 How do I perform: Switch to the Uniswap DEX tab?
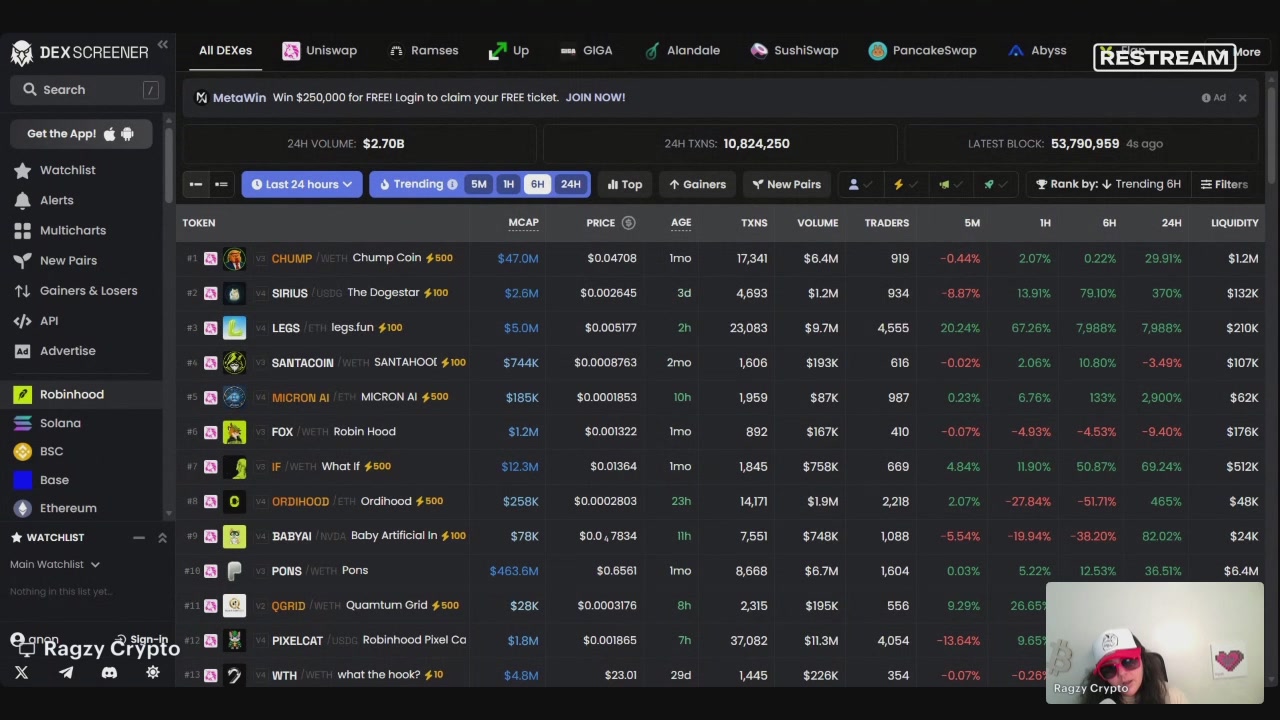click(320, 51)
